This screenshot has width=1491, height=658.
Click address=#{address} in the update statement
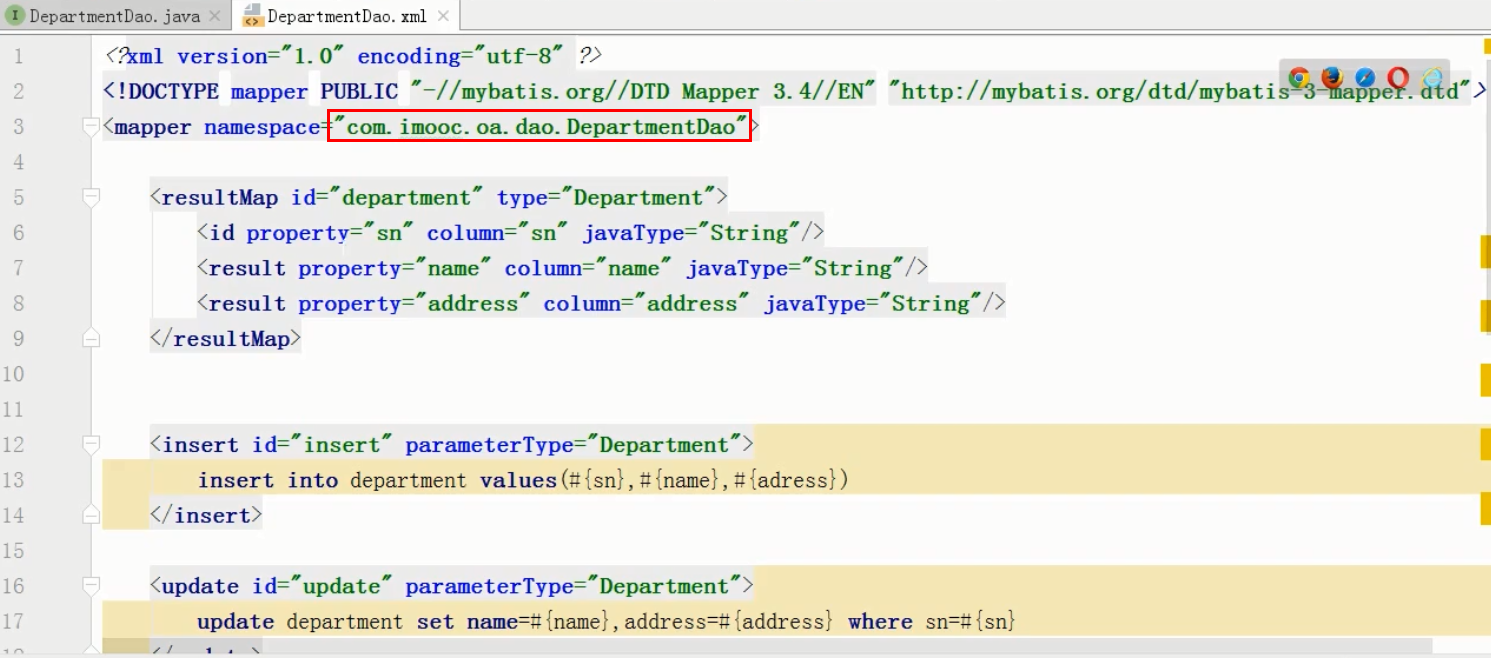coord(729,622)
